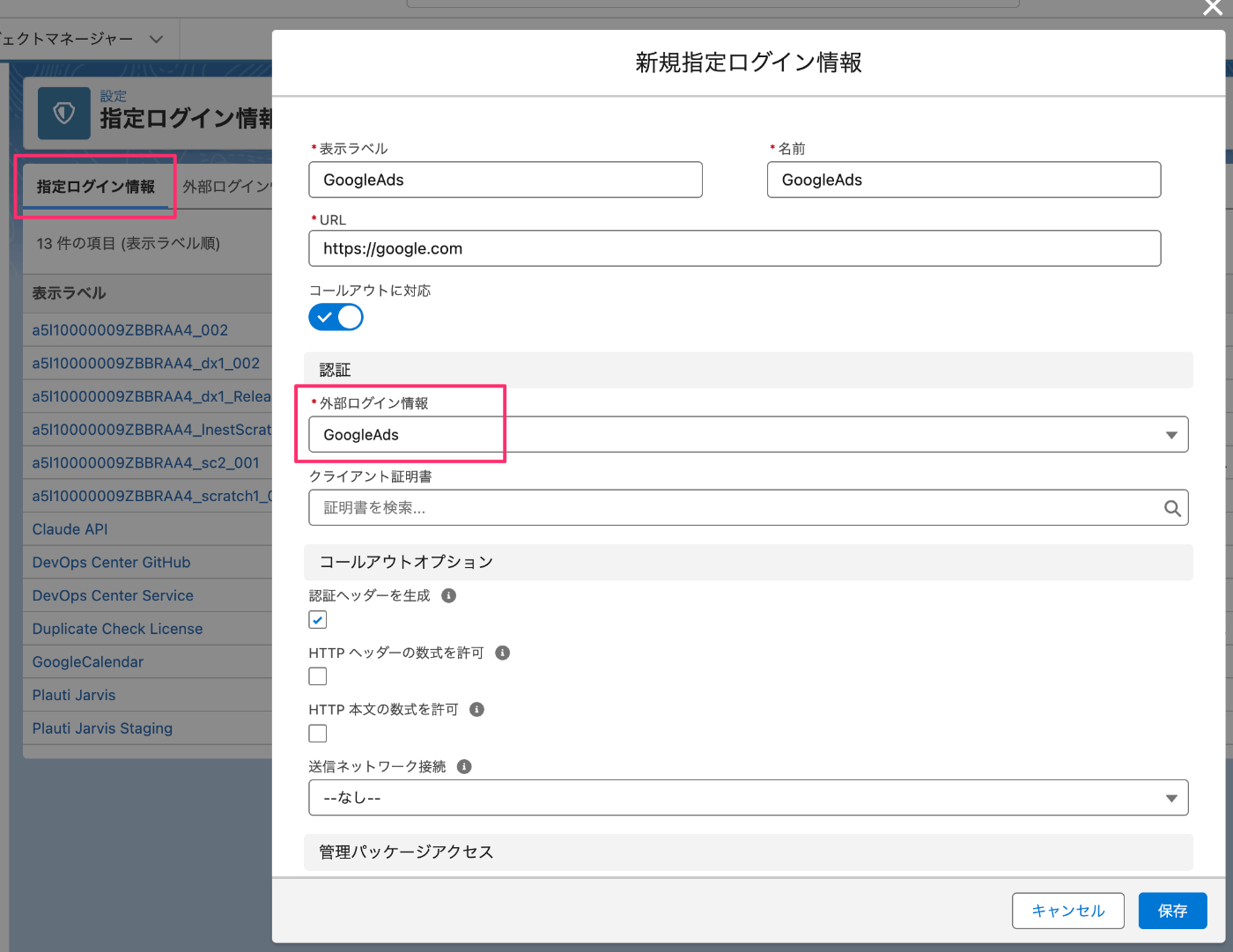Close the dialog with the X icon
Screen dimensions: 1233x952
pos(1213,8)
